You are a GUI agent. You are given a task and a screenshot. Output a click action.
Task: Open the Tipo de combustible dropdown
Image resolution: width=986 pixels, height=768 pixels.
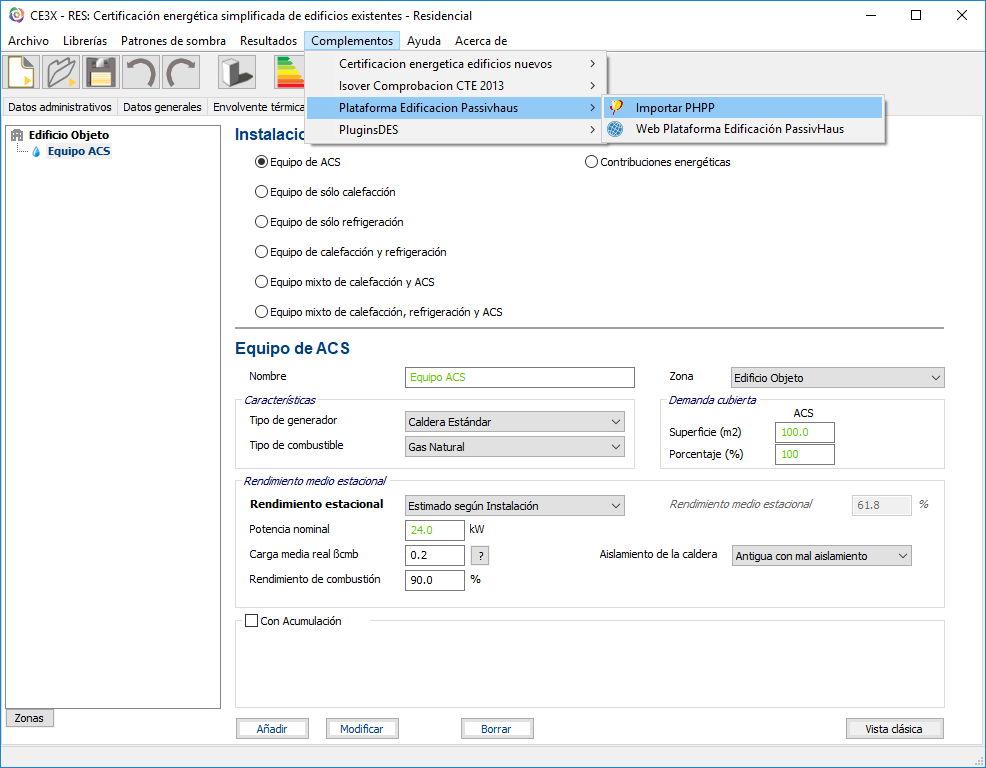coord(515,447)
